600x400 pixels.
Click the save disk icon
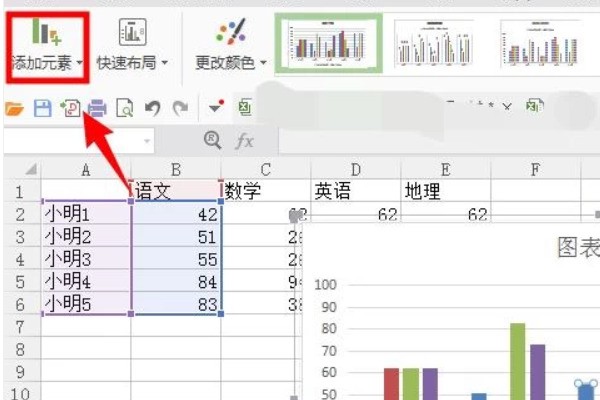(42, 108)
